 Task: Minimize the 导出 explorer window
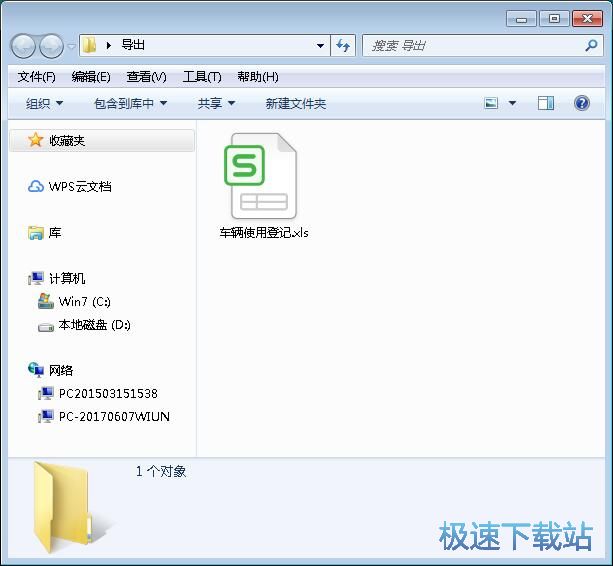click(x=521, y=19)
